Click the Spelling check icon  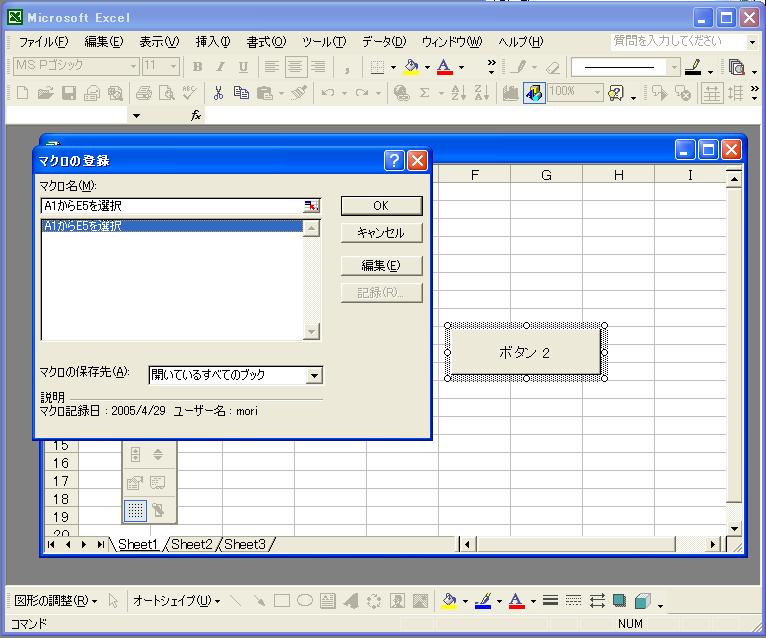point(190,92)
